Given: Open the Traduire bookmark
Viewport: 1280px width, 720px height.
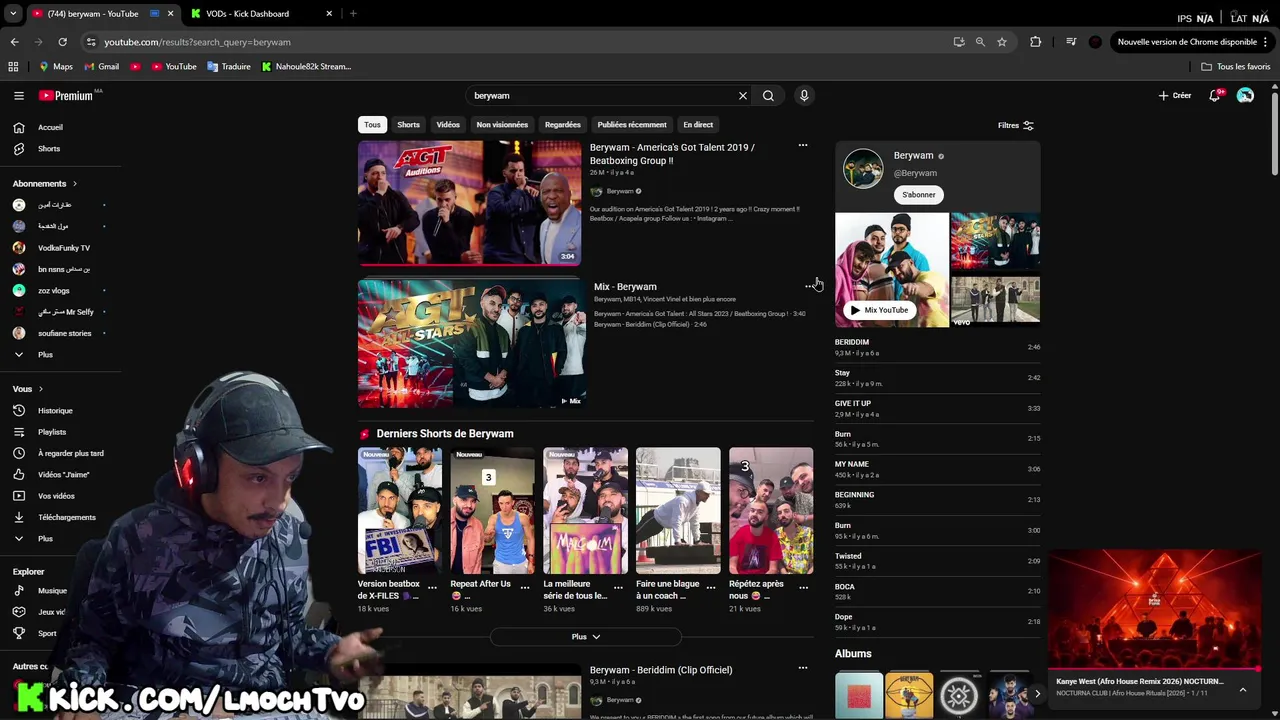Looking at the screenshot, I should click(229, 67).
